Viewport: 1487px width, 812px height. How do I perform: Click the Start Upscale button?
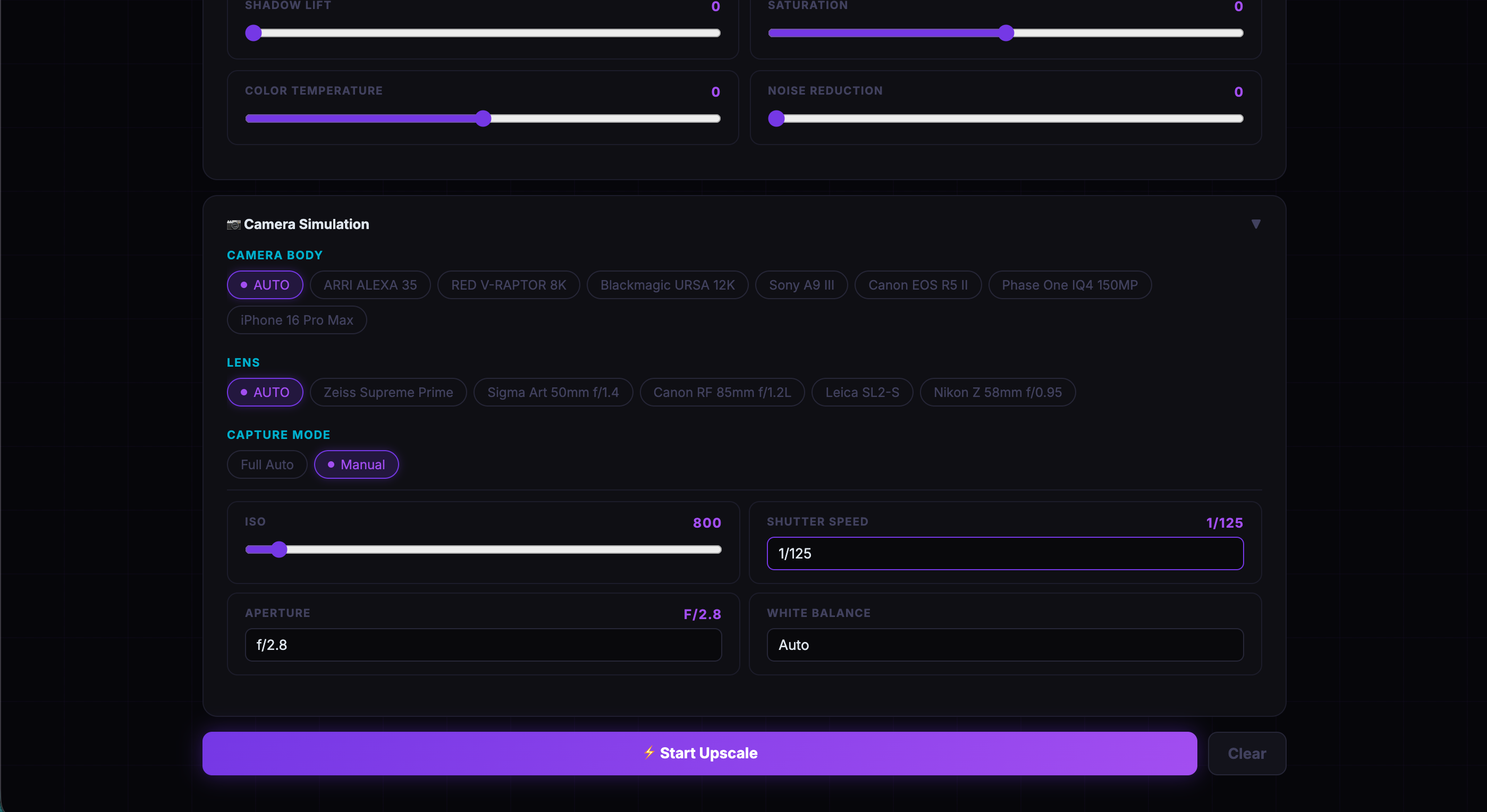click(699, 753)
